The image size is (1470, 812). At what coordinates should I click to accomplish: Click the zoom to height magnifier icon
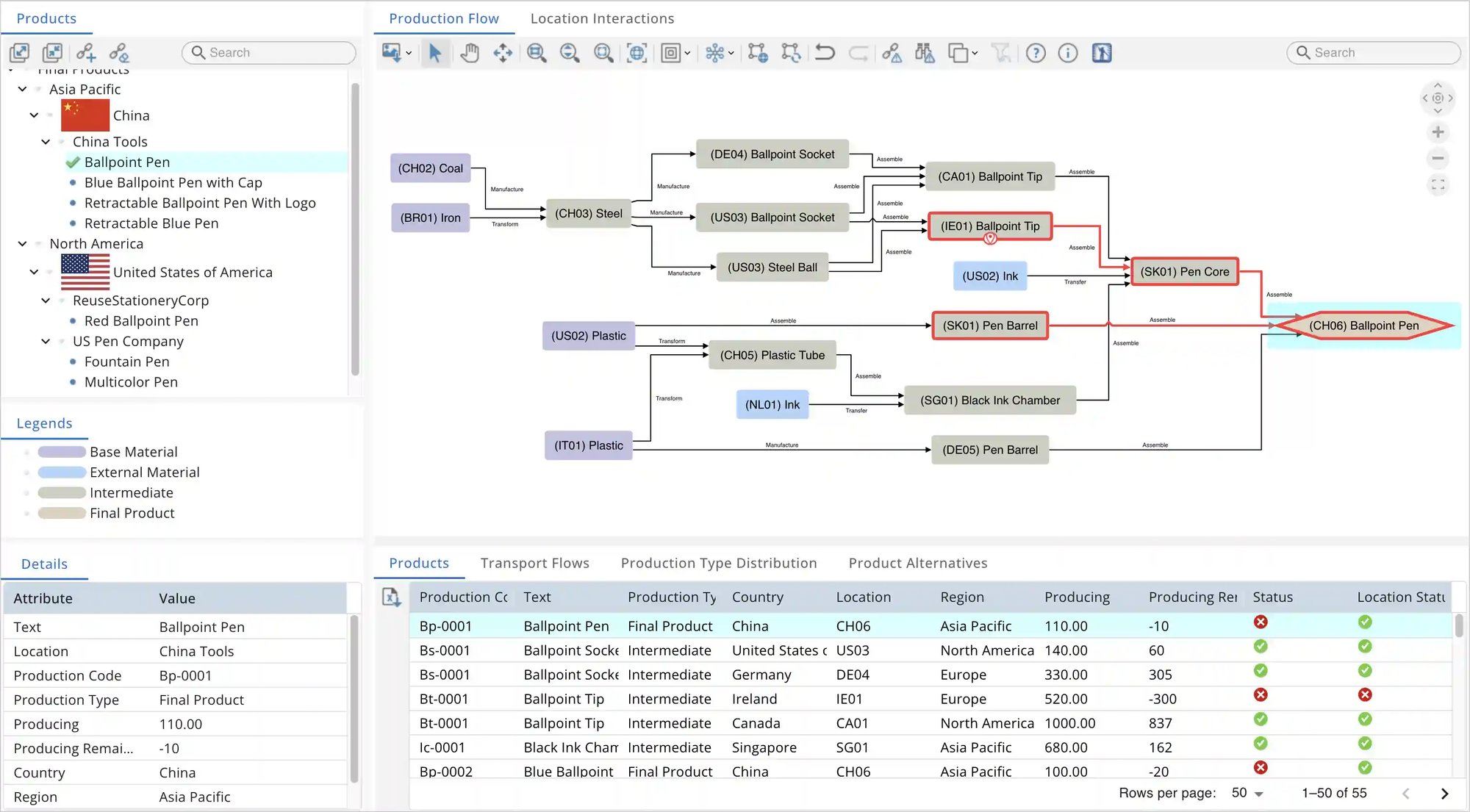(570, 53)
